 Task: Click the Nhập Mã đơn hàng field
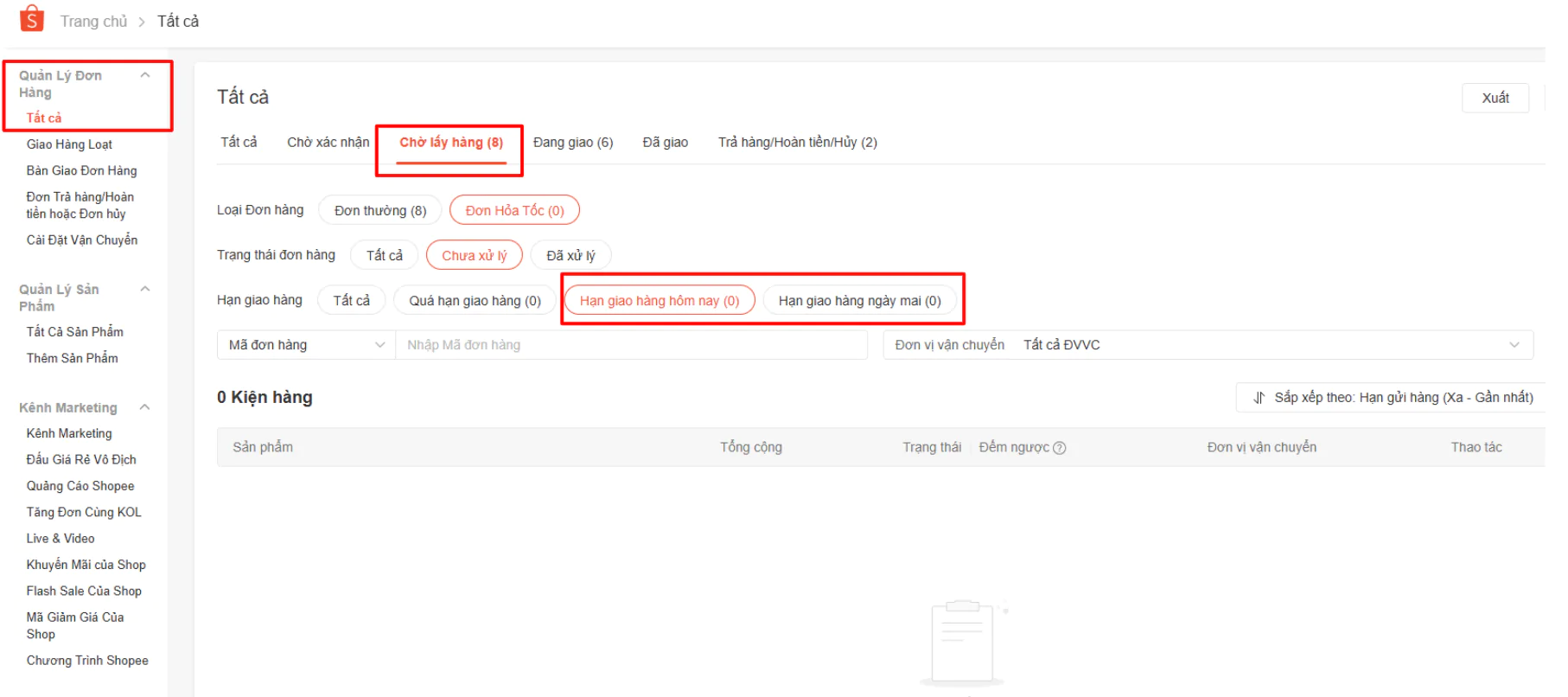point(631,345)
